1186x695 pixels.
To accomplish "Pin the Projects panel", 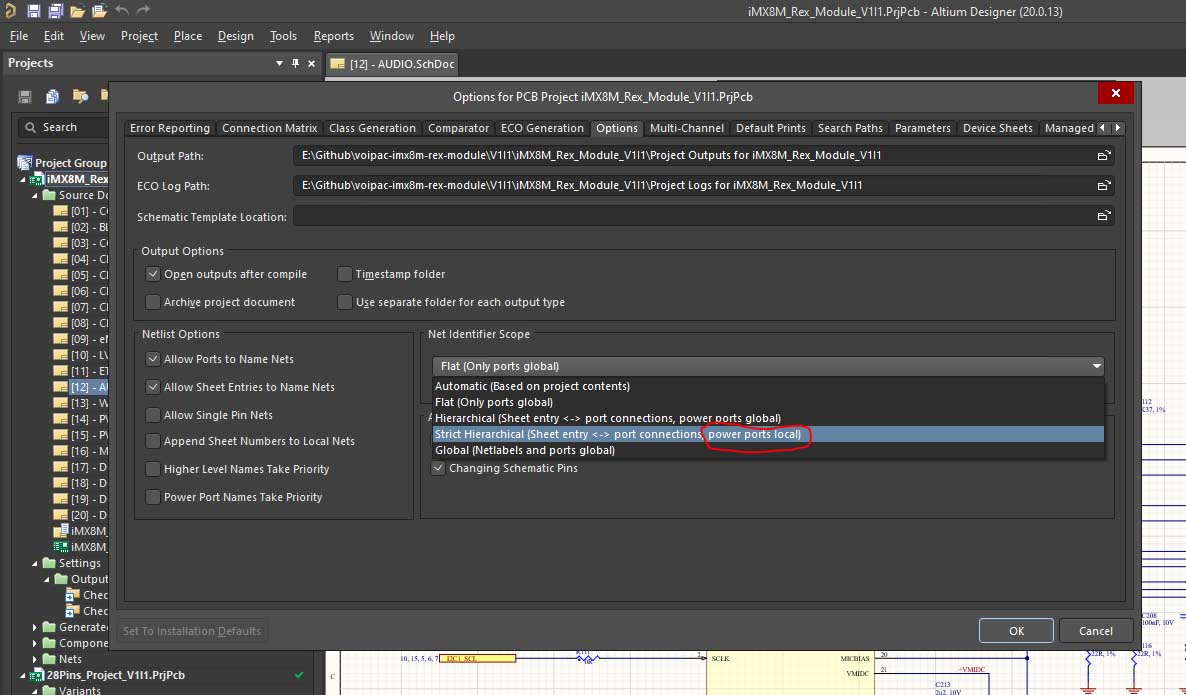I will point(295,63).
